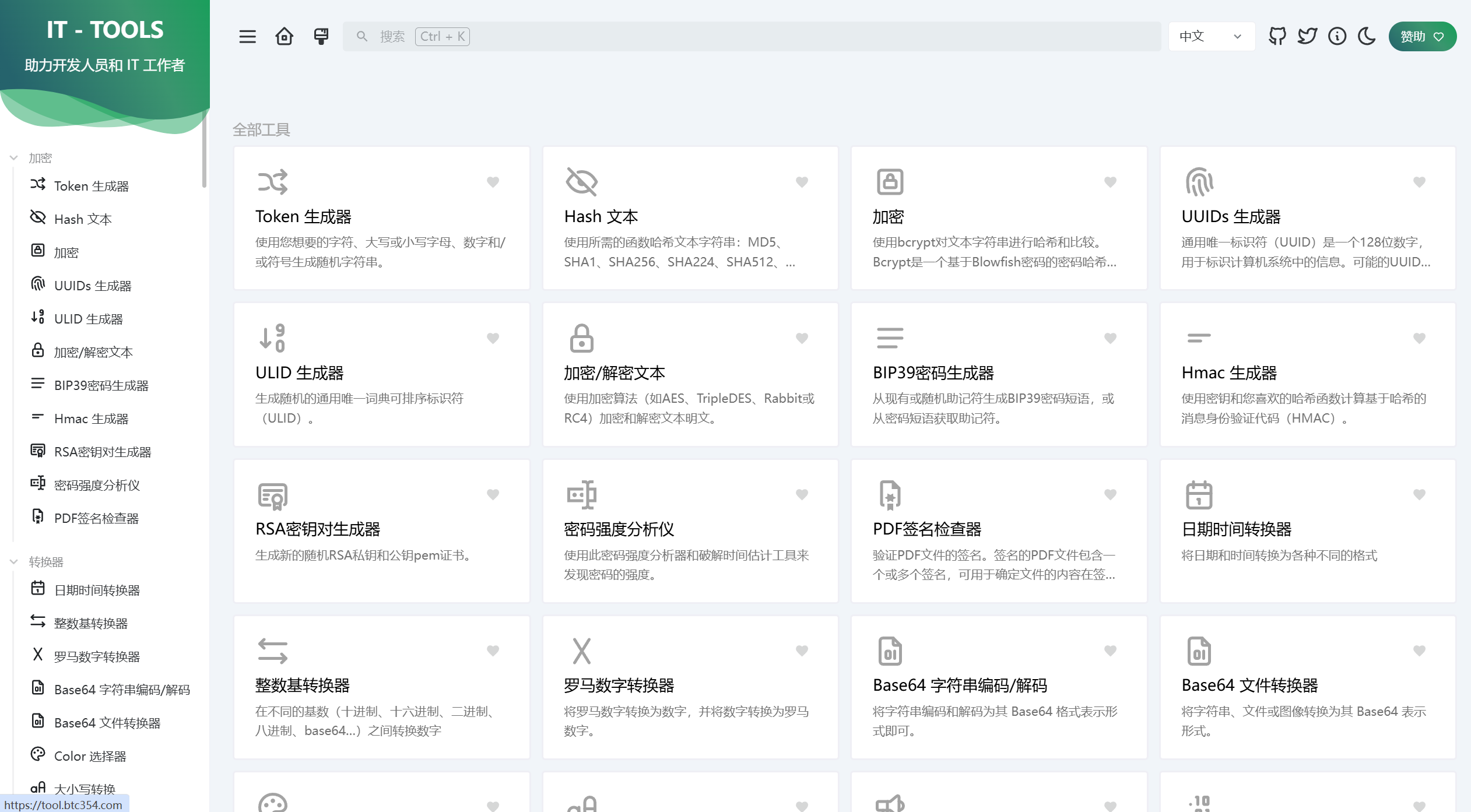Select 罗马数字转换器 in the sidebar

pos(97,656)
